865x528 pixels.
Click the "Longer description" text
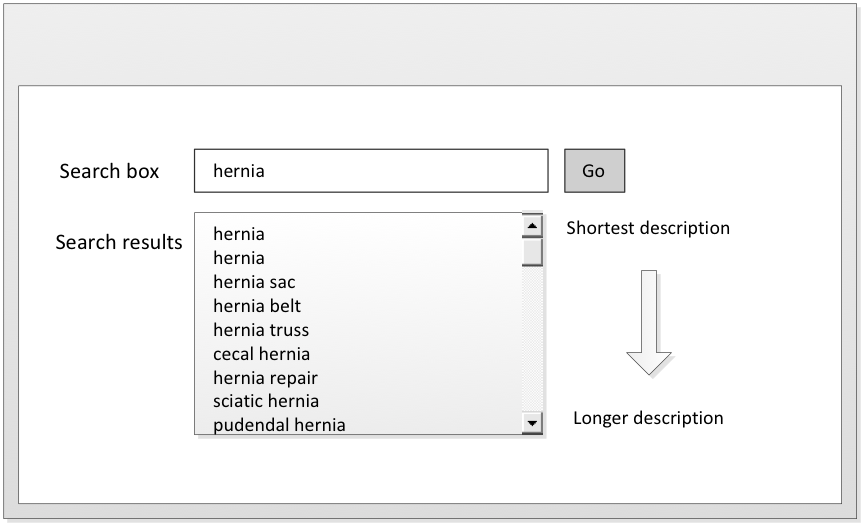tap(648, 418)
